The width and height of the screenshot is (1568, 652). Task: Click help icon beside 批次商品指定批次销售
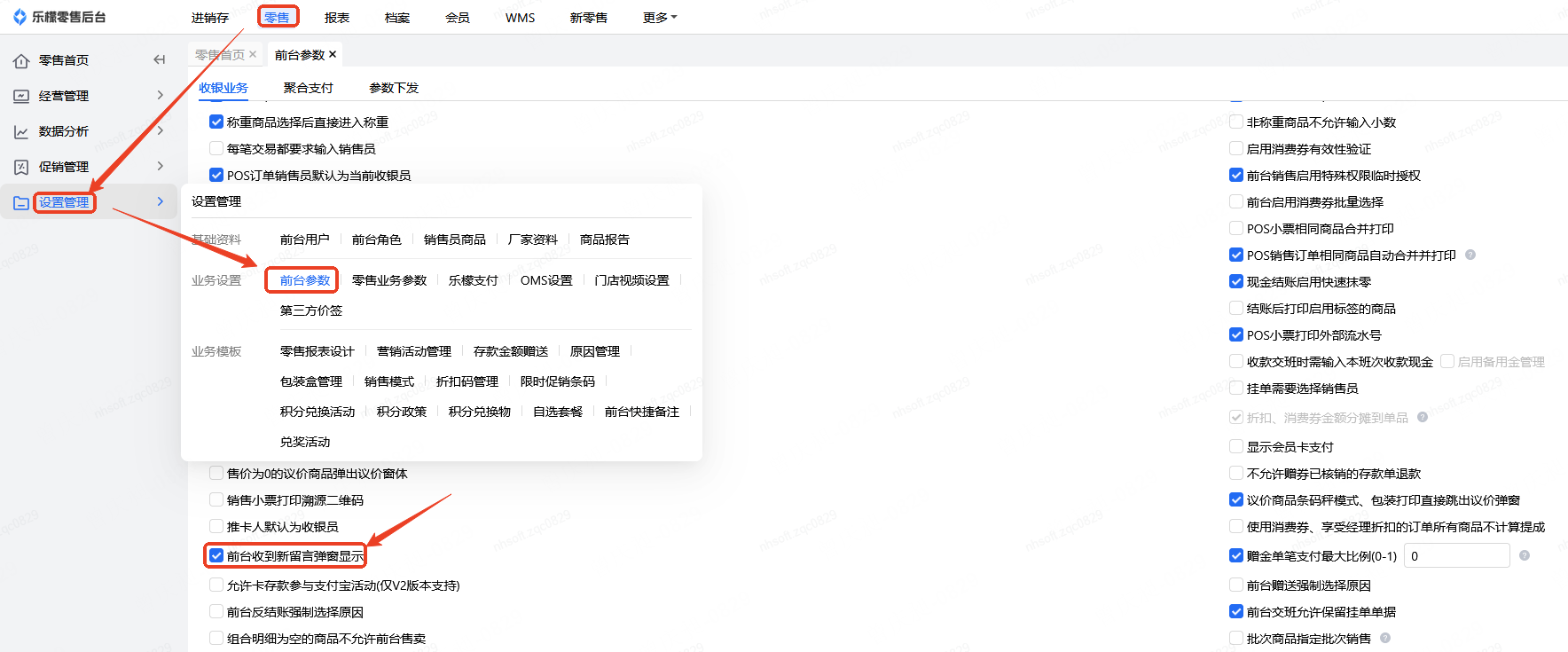[x=1385, y=638]
